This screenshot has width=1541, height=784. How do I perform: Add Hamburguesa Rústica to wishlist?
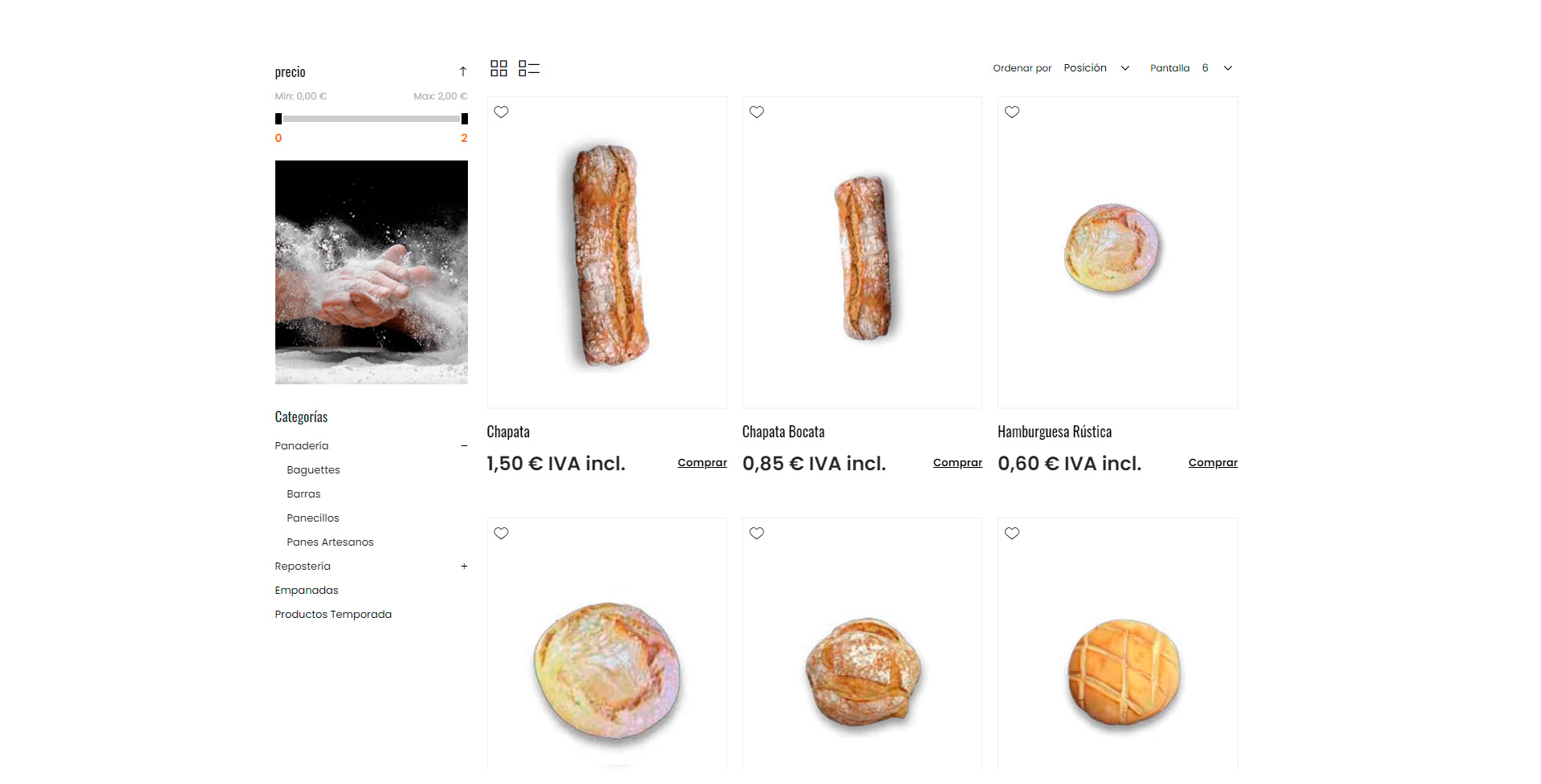click(1012, 112)
